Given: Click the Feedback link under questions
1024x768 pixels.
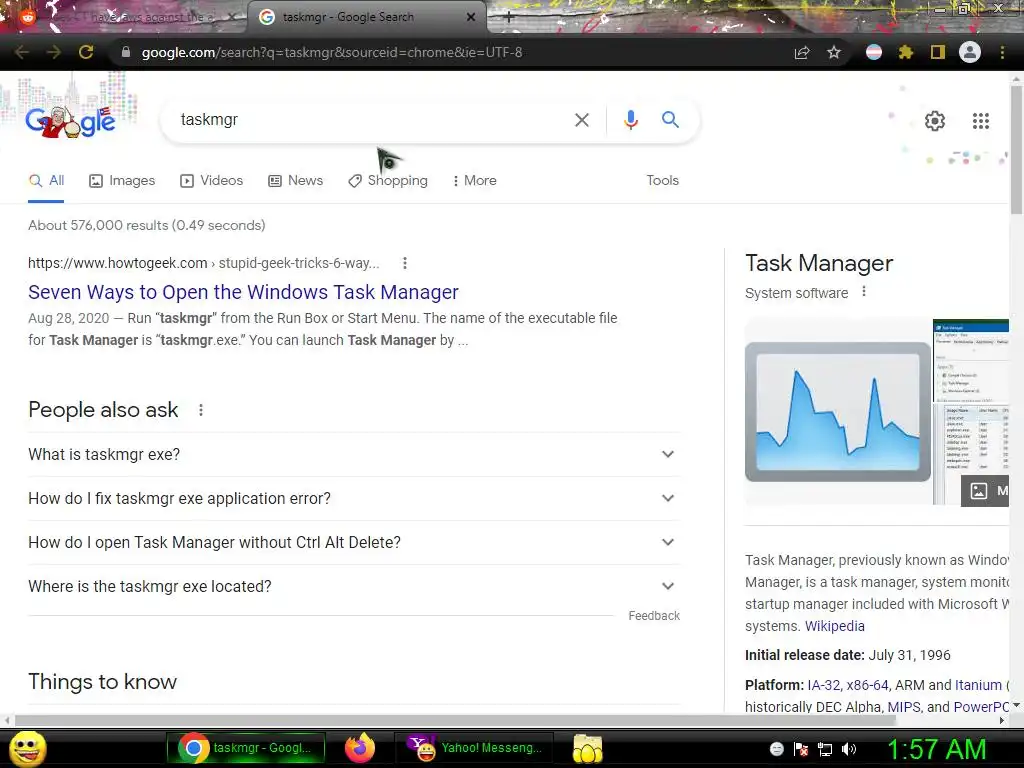Looking at the screenshot, I should (654, 616).
